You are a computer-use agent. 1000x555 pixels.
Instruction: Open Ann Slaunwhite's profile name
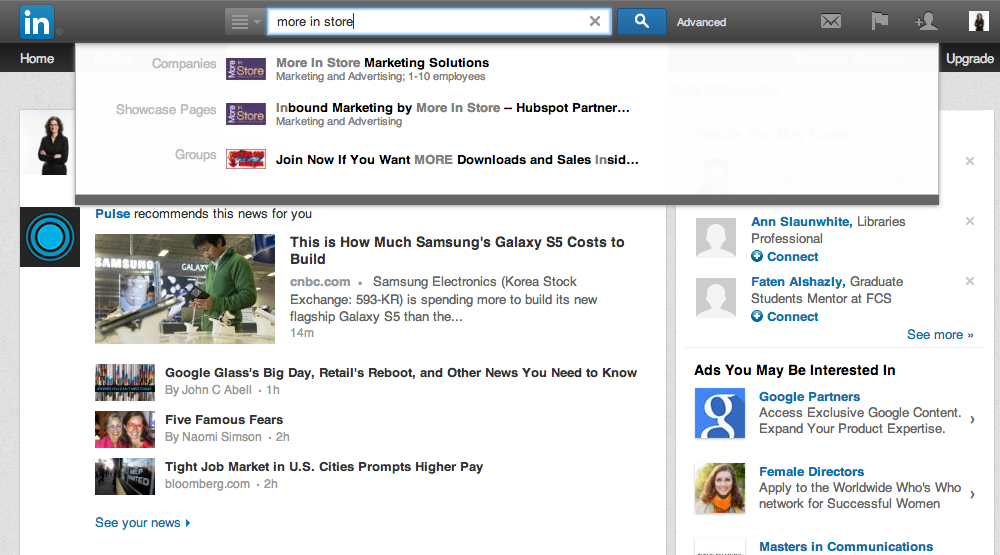[x=801, y=221]
